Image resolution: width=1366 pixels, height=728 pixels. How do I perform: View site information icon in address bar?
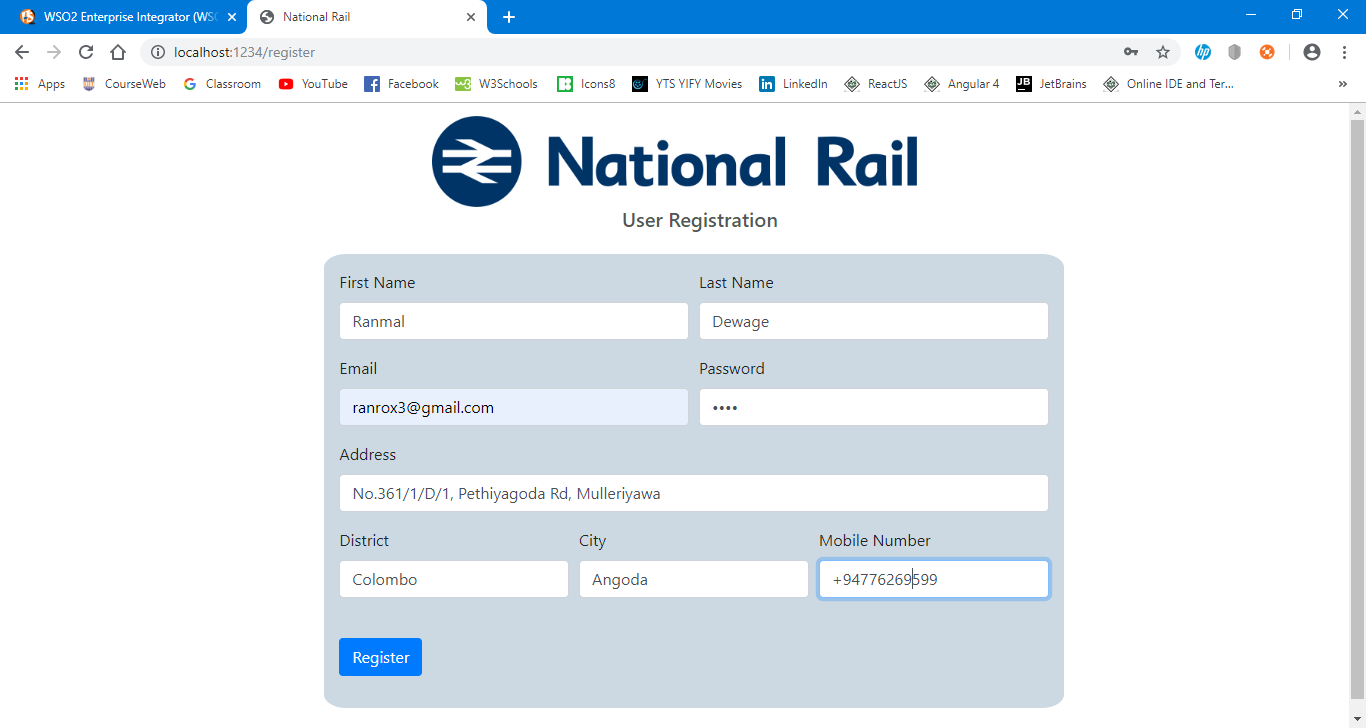point(157,52)
